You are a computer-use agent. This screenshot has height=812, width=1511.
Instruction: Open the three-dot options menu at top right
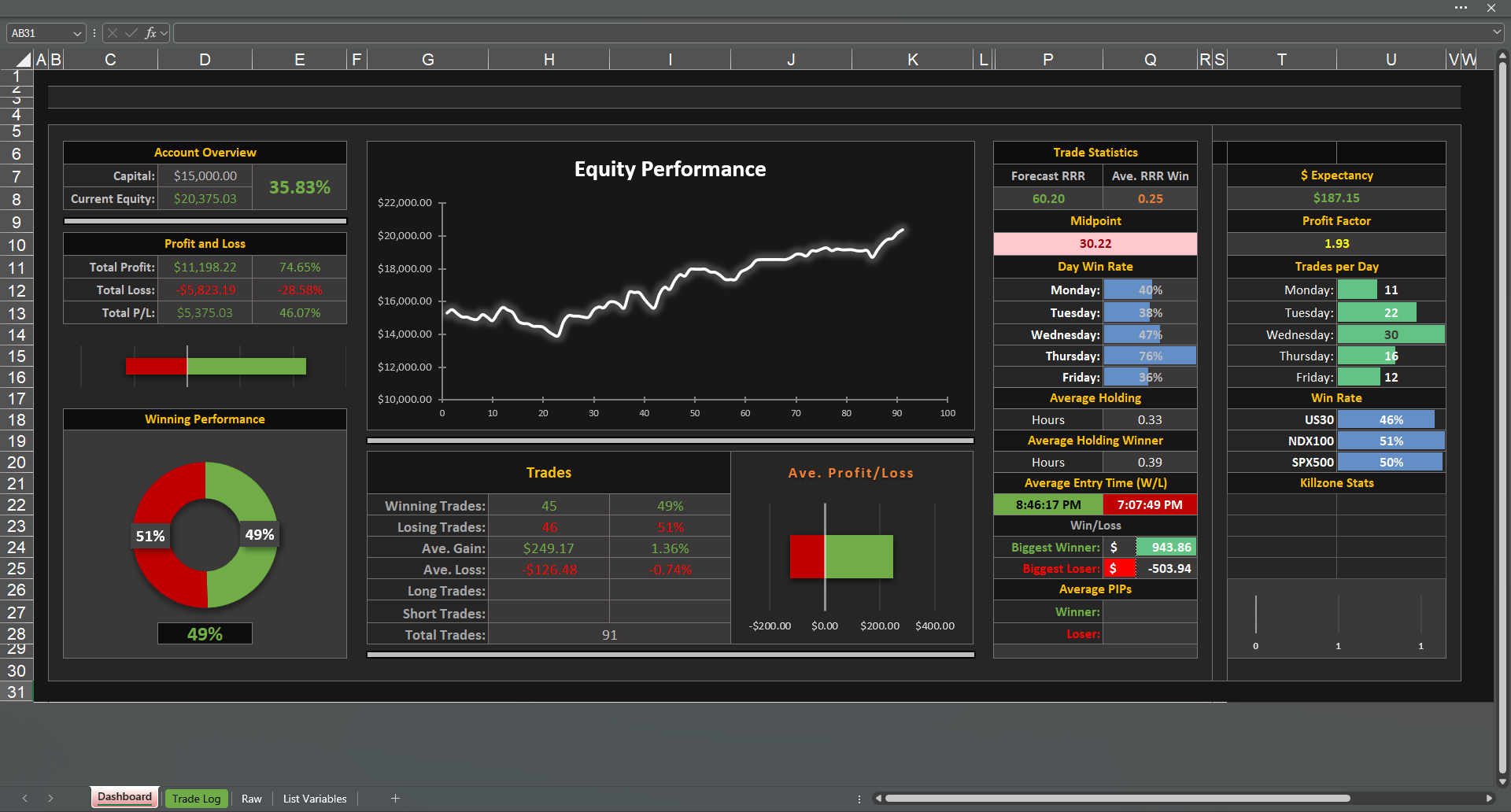point(1461,8)
